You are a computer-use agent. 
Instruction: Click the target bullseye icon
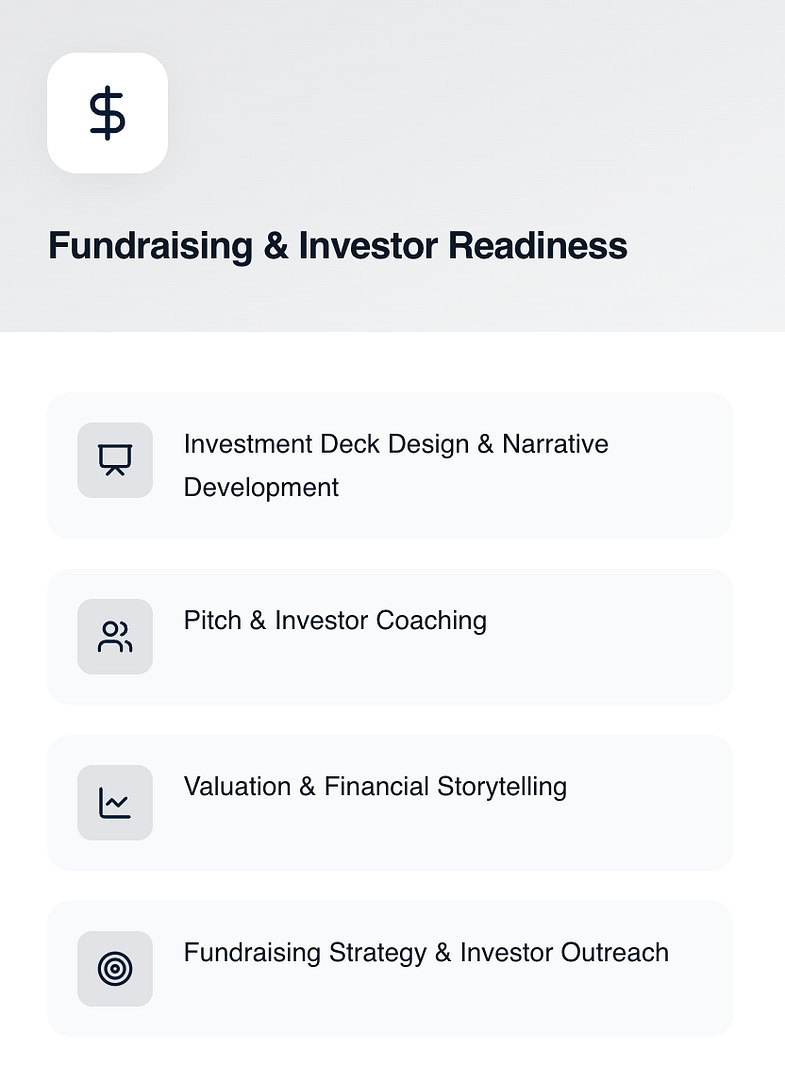[x=115, y=968]
